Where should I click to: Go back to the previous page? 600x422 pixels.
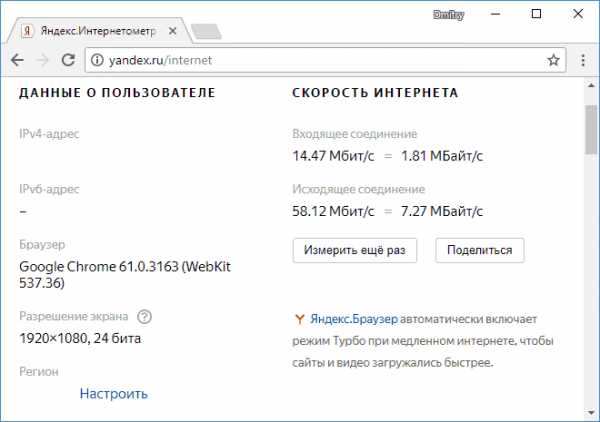(17, 60)
